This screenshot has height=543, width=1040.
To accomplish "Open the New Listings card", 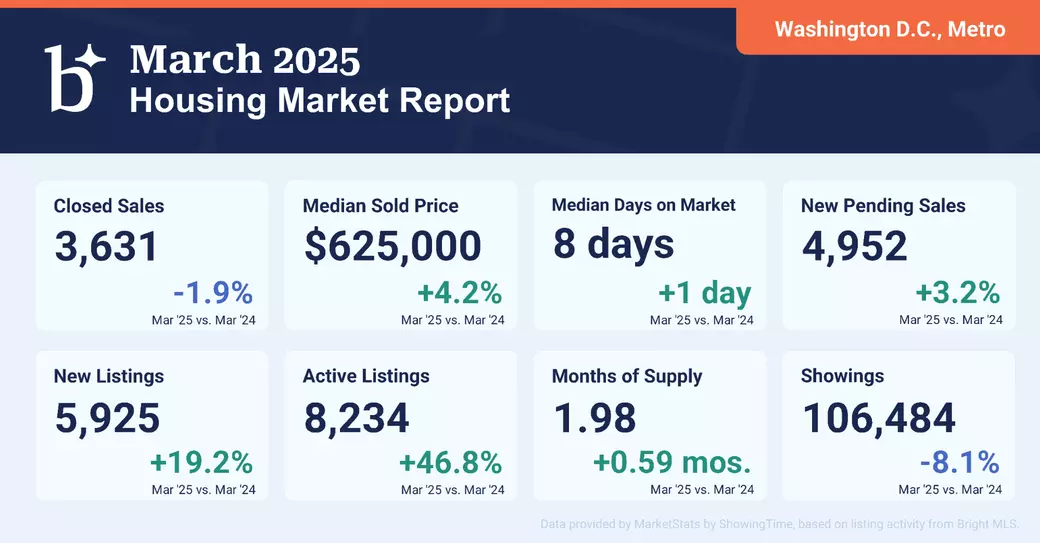I will 152,426.
